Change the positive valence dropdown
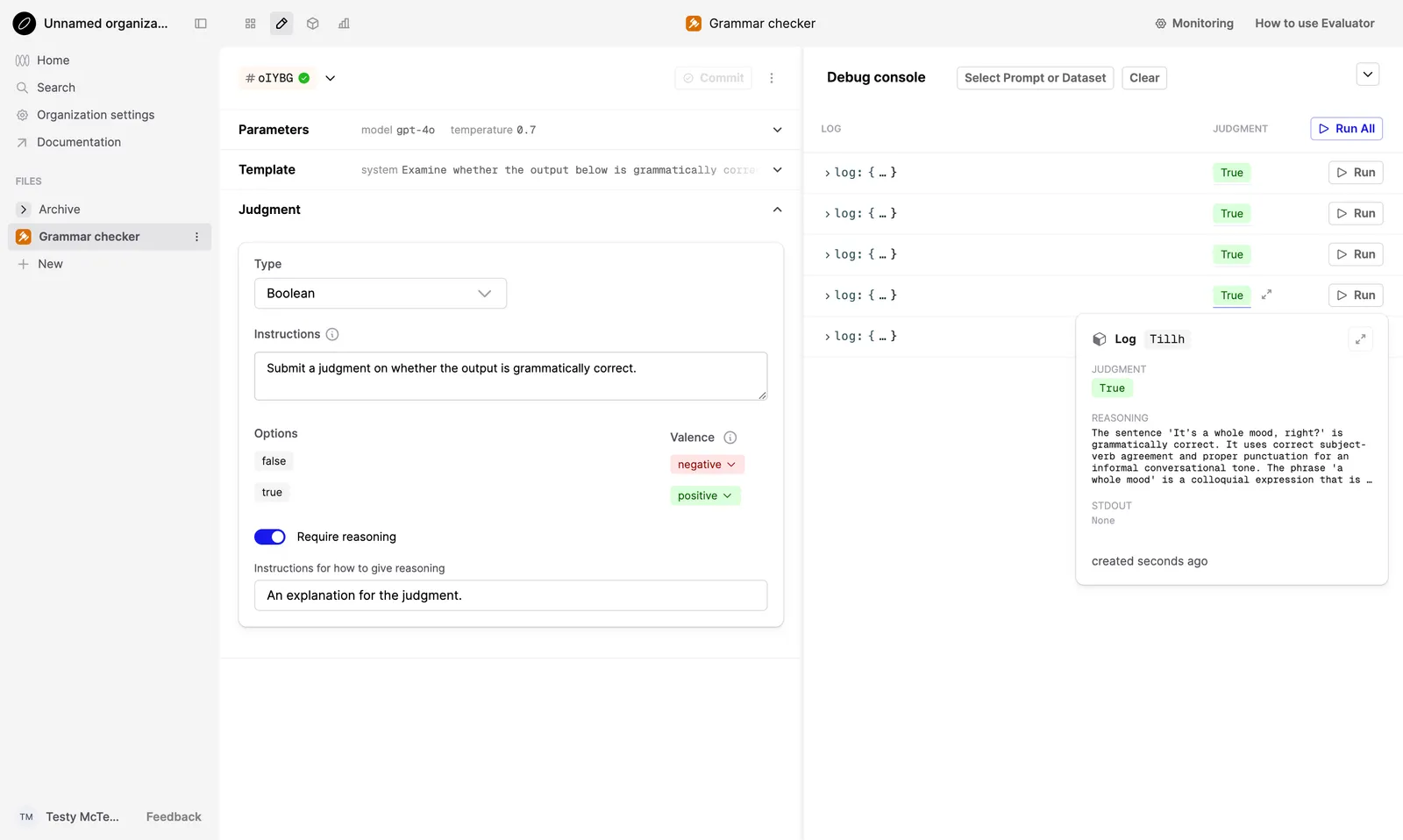1403x840 pixels. (705, 496)
